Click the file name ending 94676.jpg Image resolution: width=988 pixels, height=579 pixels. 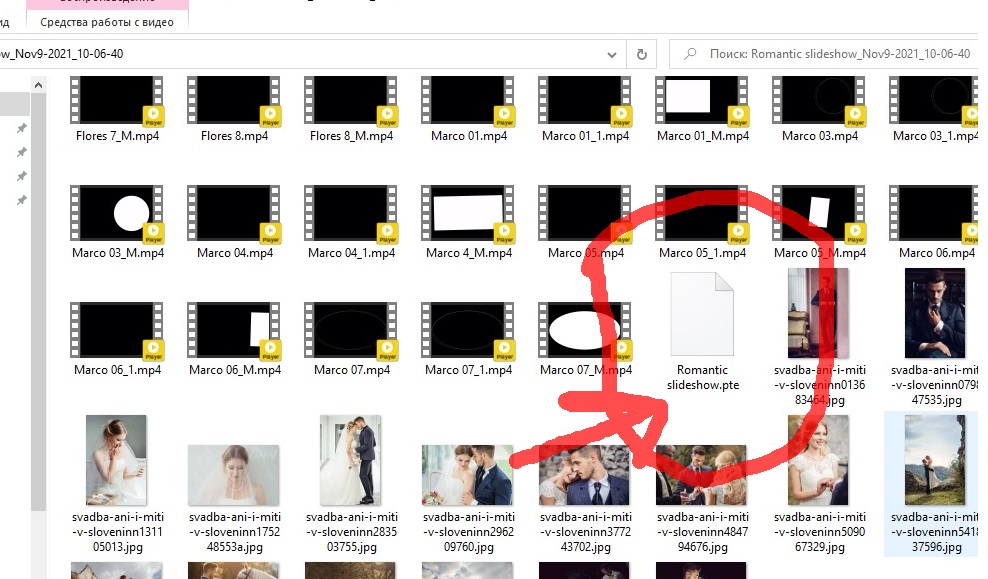click(703, 532)
